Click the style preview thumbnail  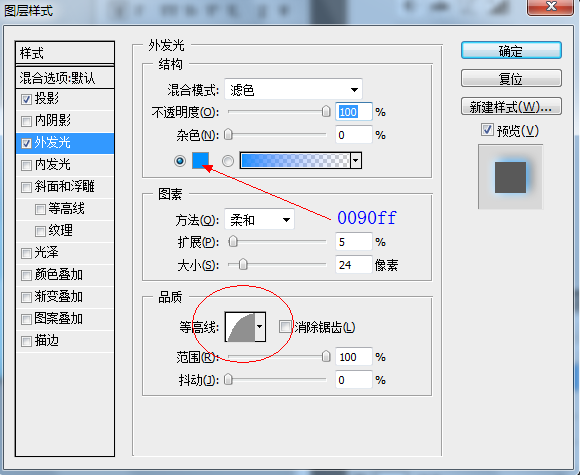[510, 177]
